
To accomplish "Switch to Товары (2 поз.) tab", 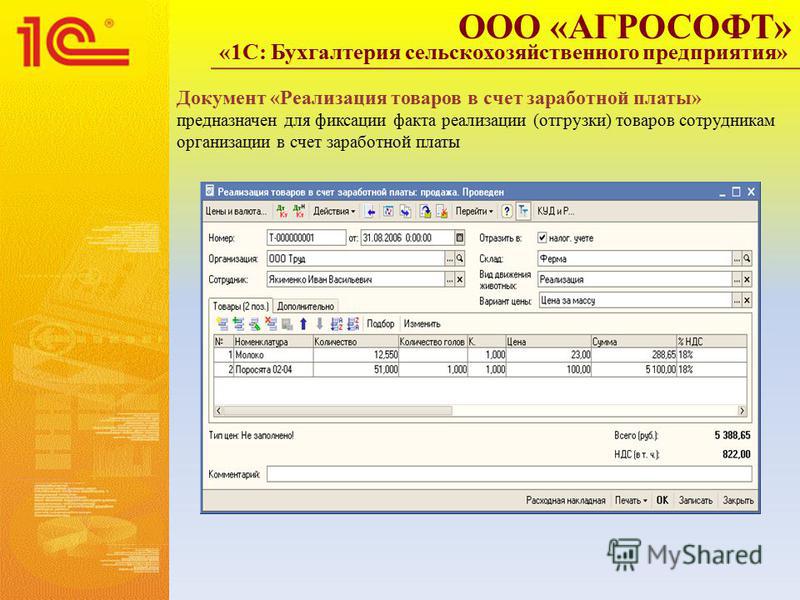I will 241,306.
